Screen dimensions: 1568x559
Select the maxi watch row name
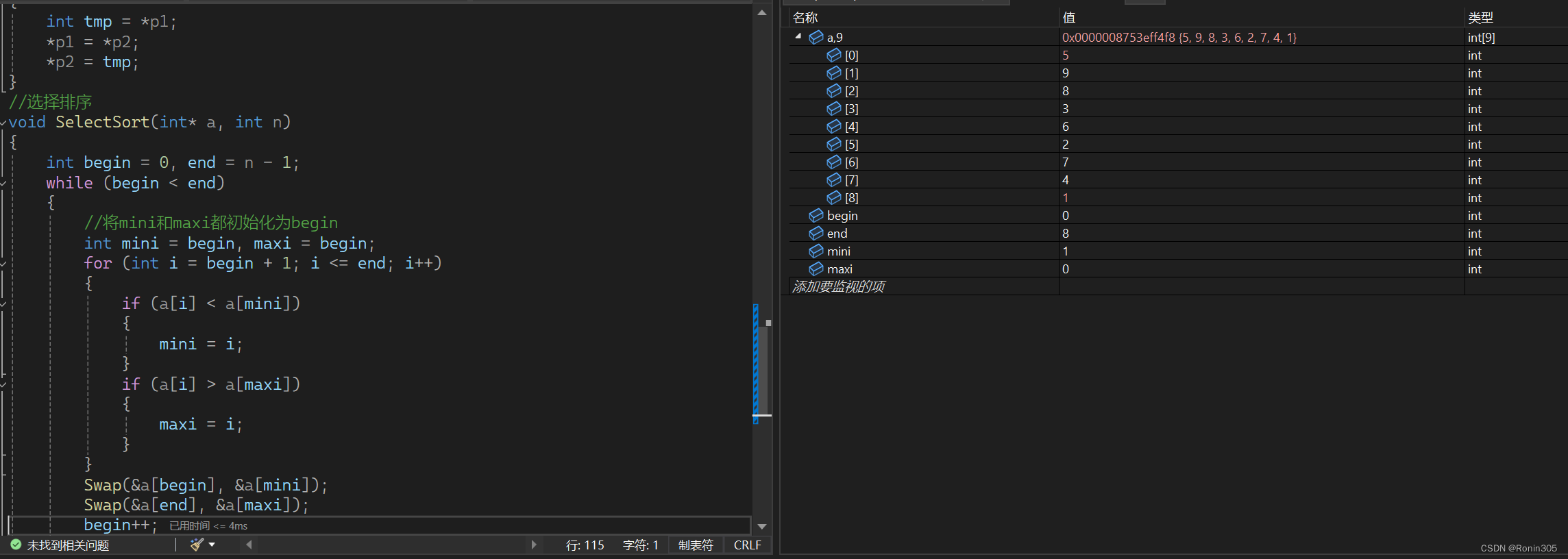tap(840, 269)
